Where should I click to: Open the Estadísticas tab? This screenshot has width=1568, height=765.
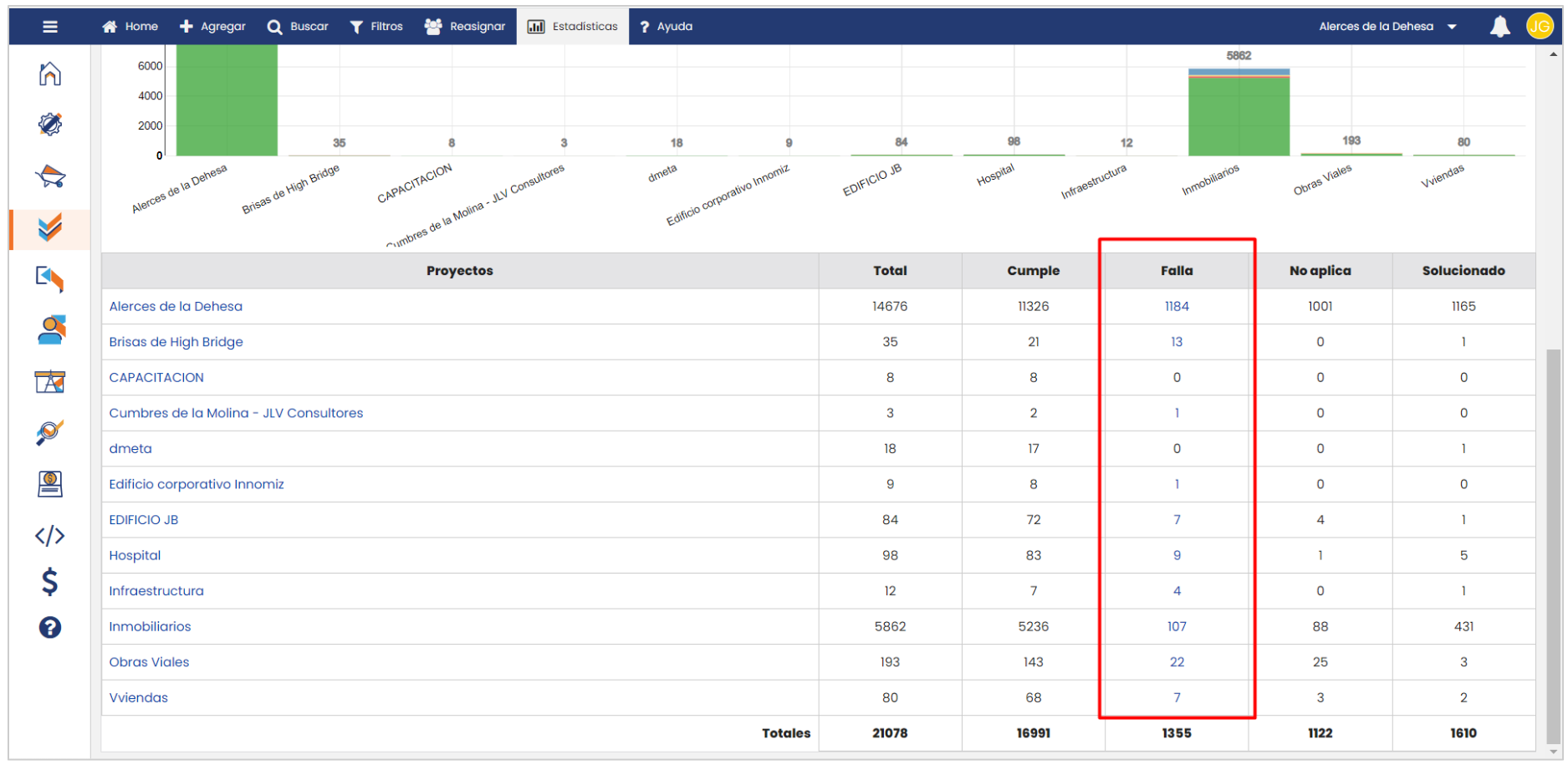coord(573,27)
